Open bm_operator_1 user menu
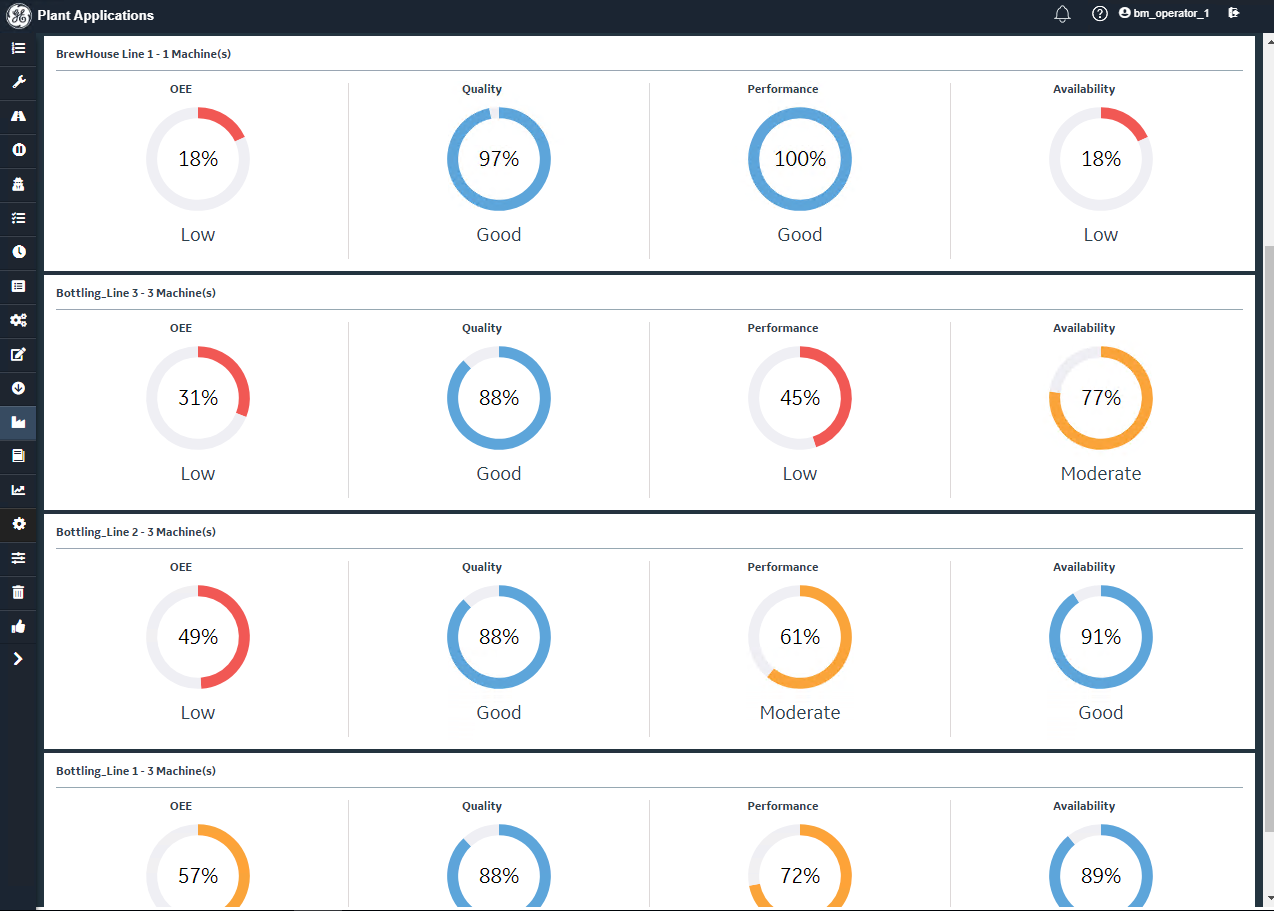Image resolution: width=1274 pixels, height=911 pixels. 1164,14
